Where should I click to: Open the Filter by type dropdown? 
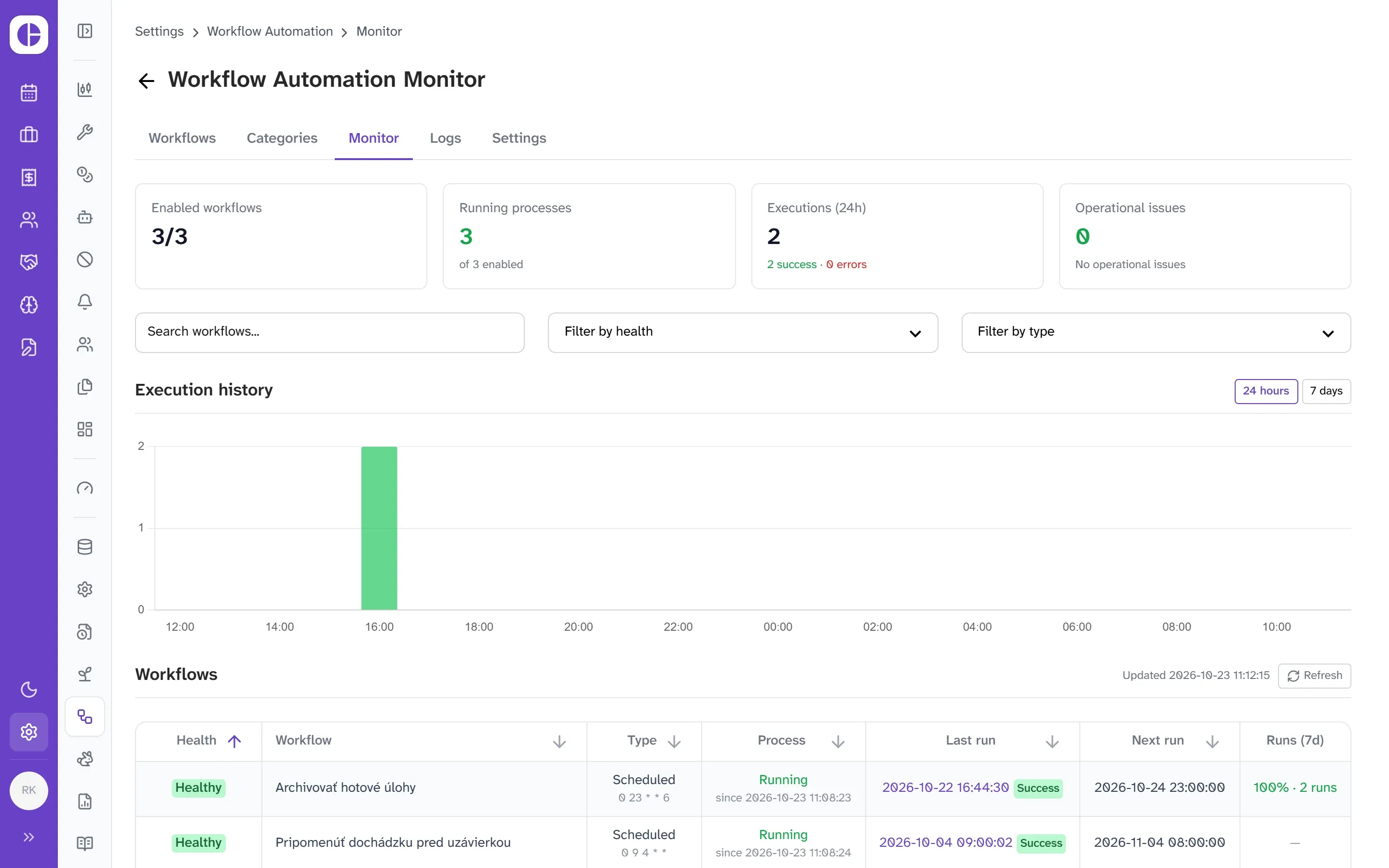[1156, 332]
